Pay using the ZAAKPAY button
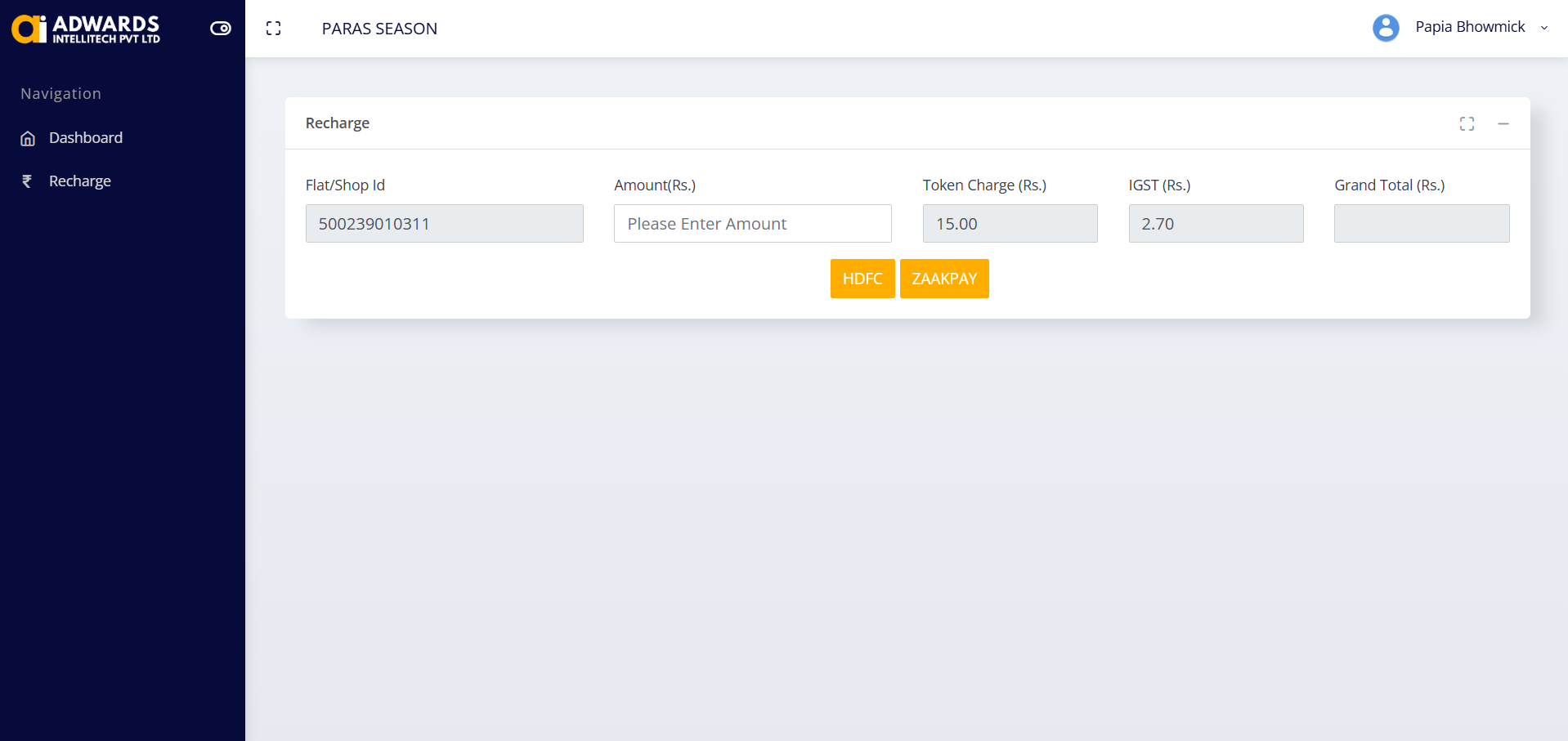Screen dimensions: 1568x741 tap(944, 279)
